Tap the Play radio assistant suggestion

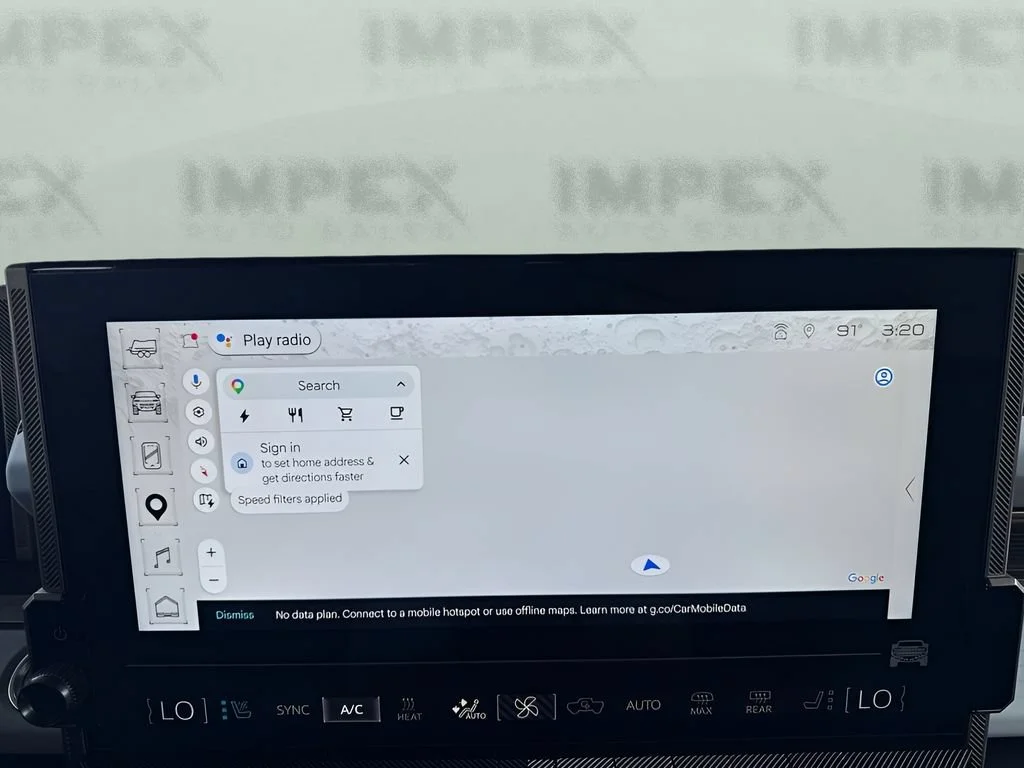pos(264,340)
